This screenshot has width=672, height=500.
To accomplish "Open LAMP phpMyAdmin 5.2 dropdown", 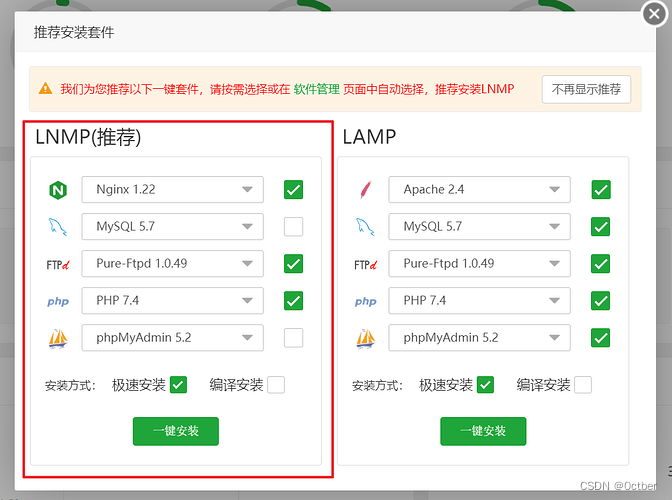I will (480, 338).
